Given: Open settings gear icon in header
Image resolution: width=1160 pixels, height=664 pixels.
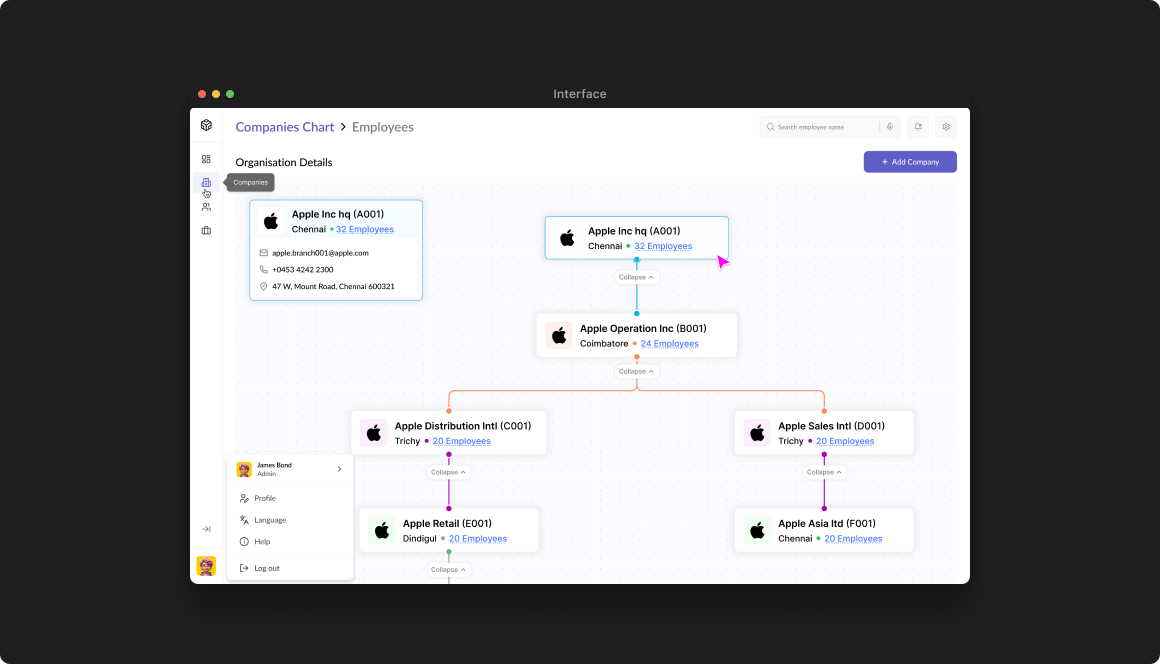Looking at the screenshot, I should [946, 127].
